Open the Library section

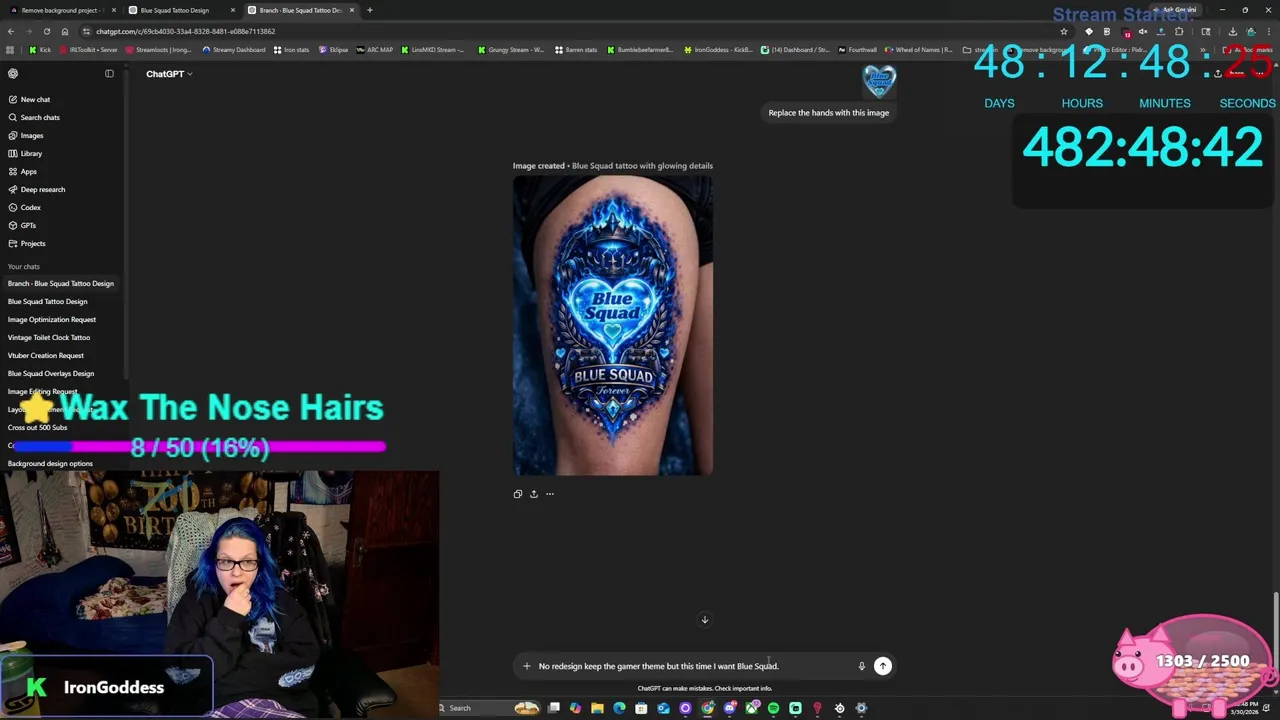coord(25,153)
